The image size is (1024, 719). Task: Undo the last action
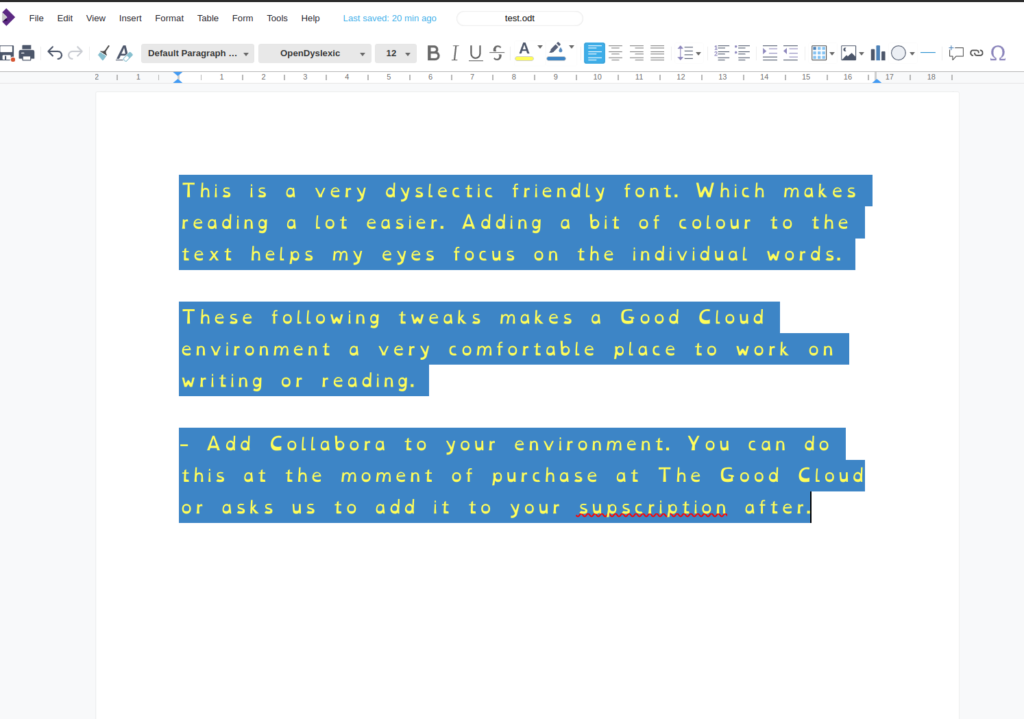click(x=55, y=53)
